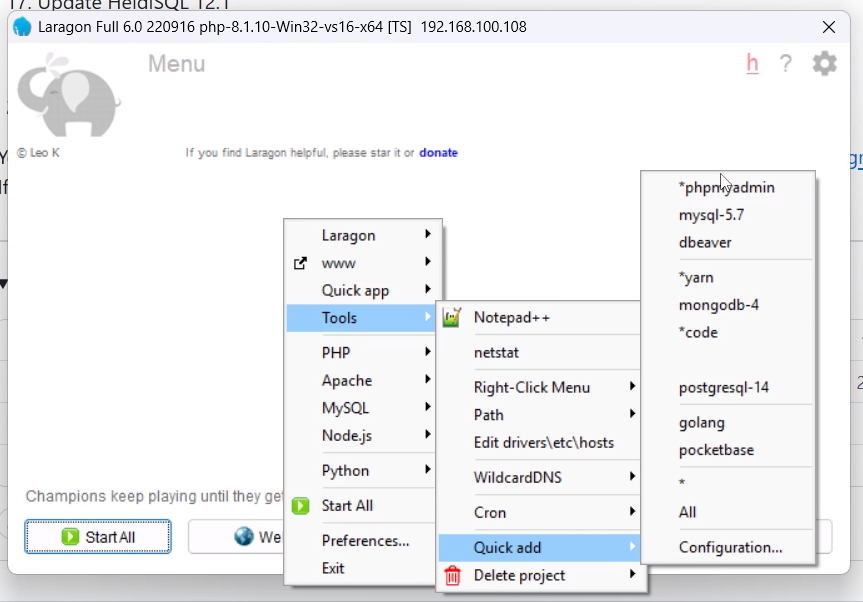Viewport: 863px width, 602px height.
Task: Expand the Right-Click Menu submenu
Action: [539, 387]
